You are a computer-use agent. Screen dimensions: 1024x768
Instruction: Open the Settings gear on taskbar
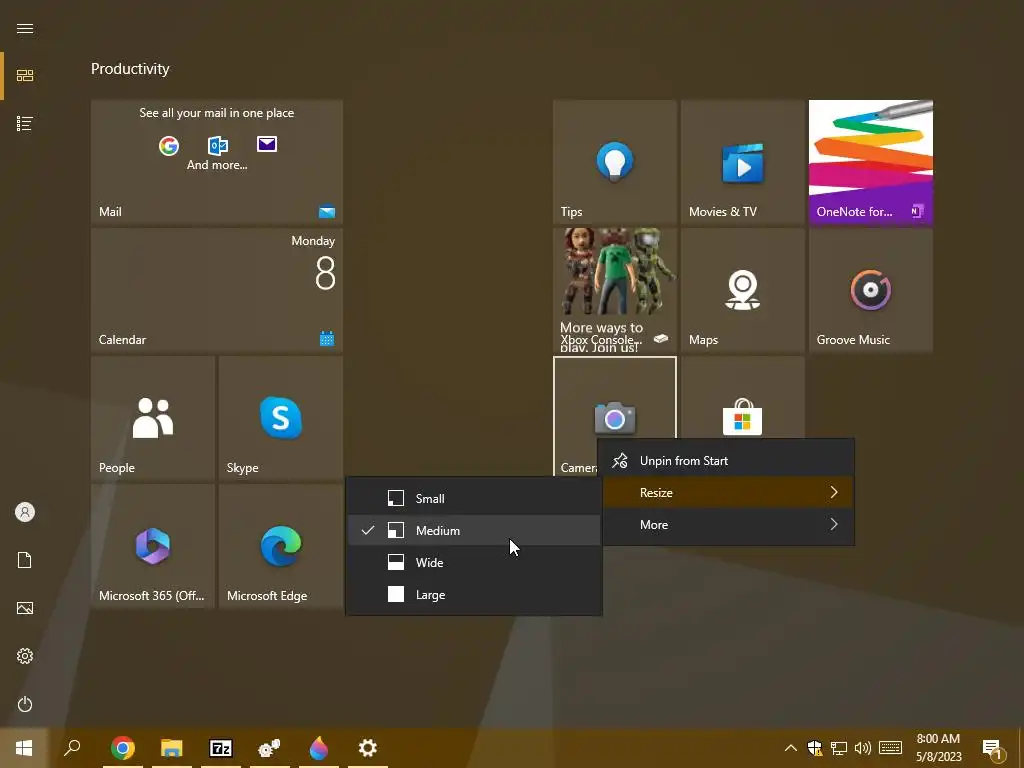coord(368,748)
